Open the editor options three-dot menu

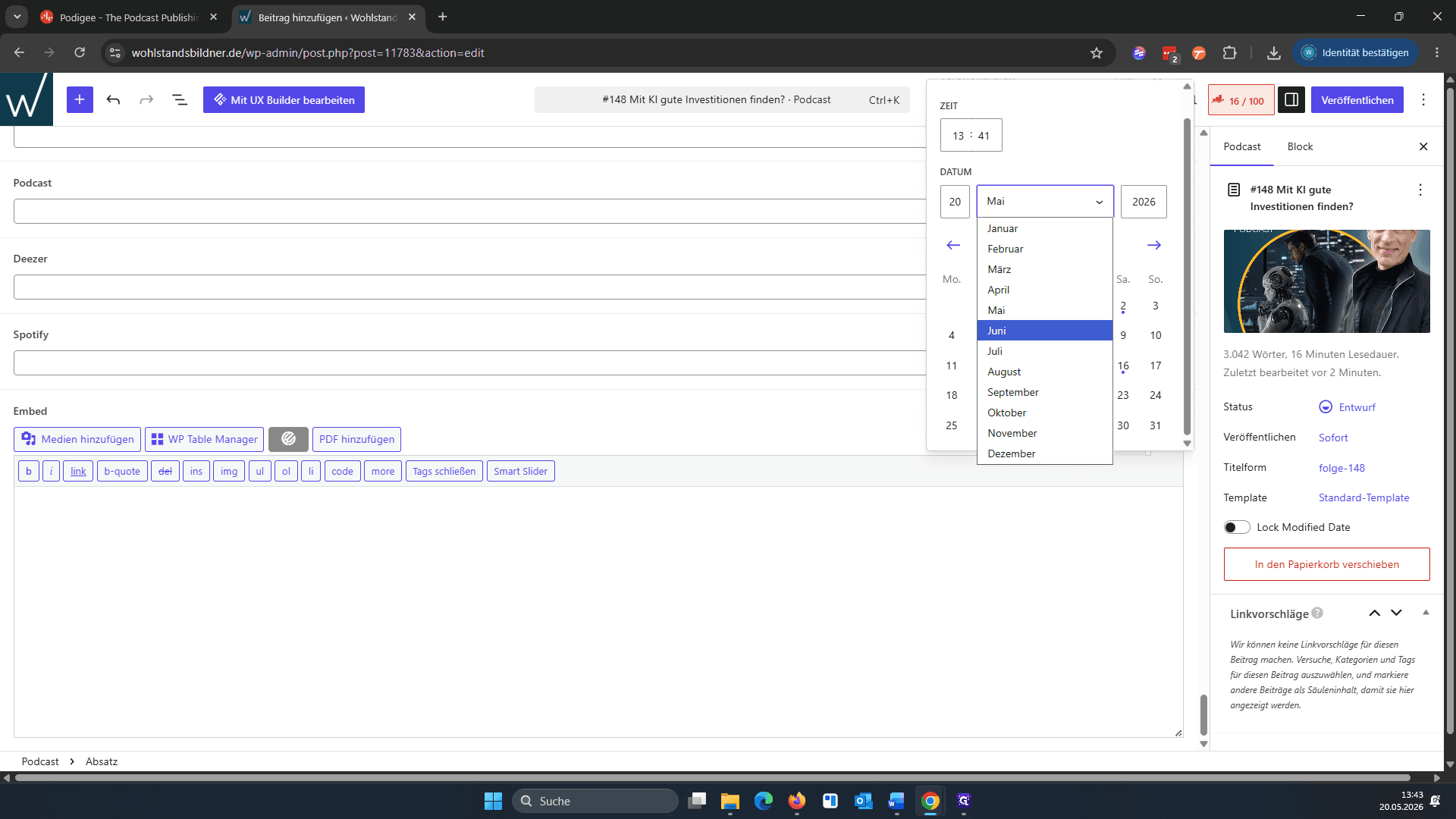pyautogui.click(x=1423, y=99)
